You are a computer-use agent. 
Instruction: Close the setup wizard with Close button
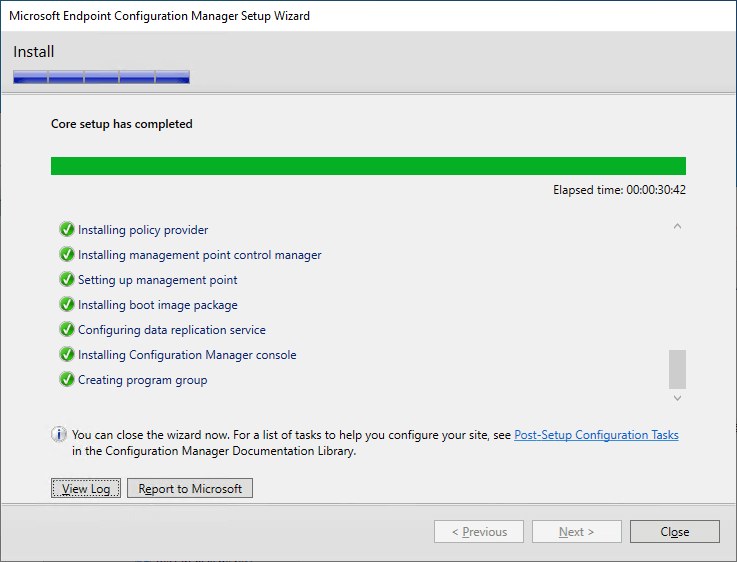(674, 531)
